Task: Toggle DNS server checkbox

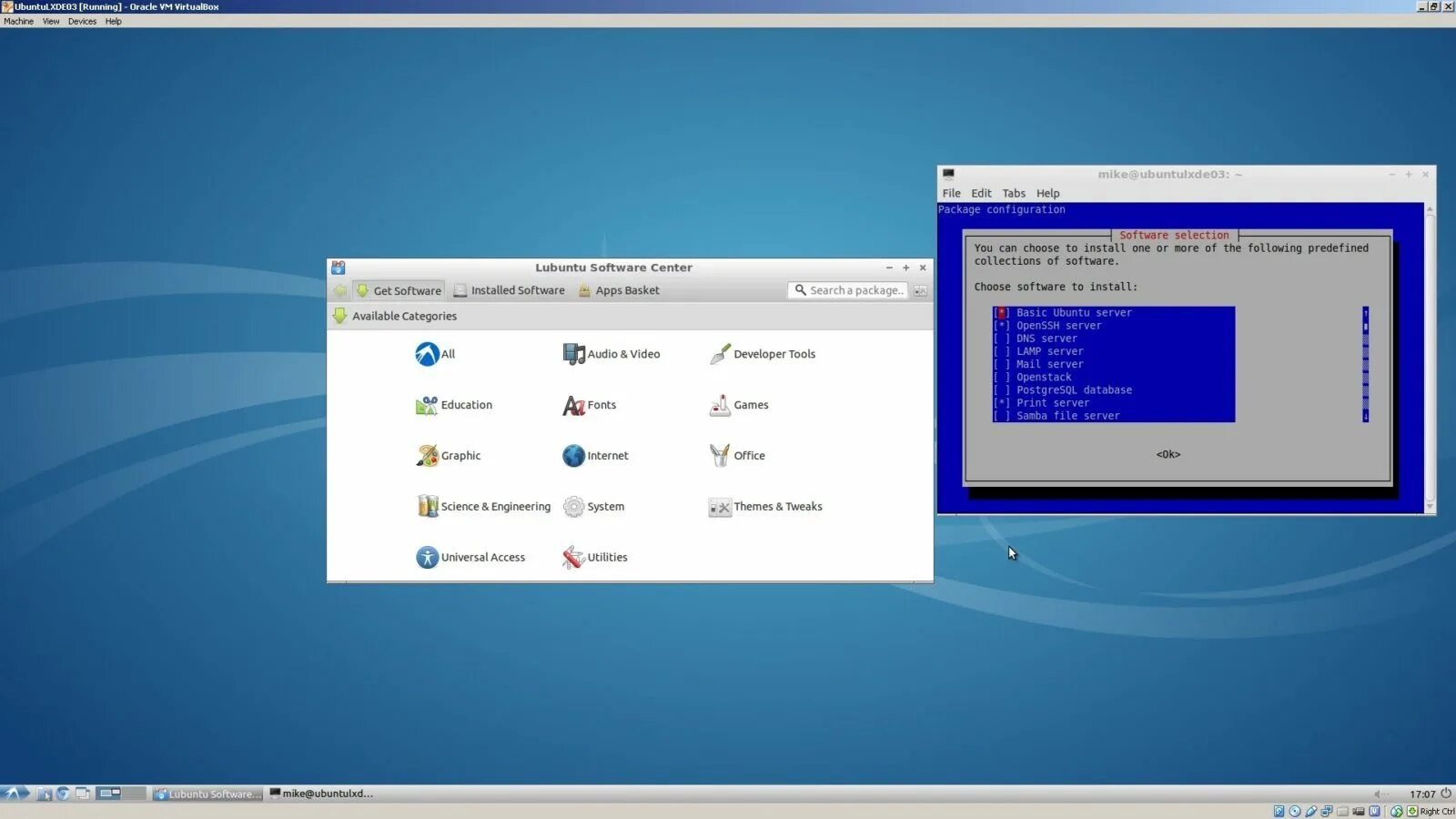Action: 1002,339
